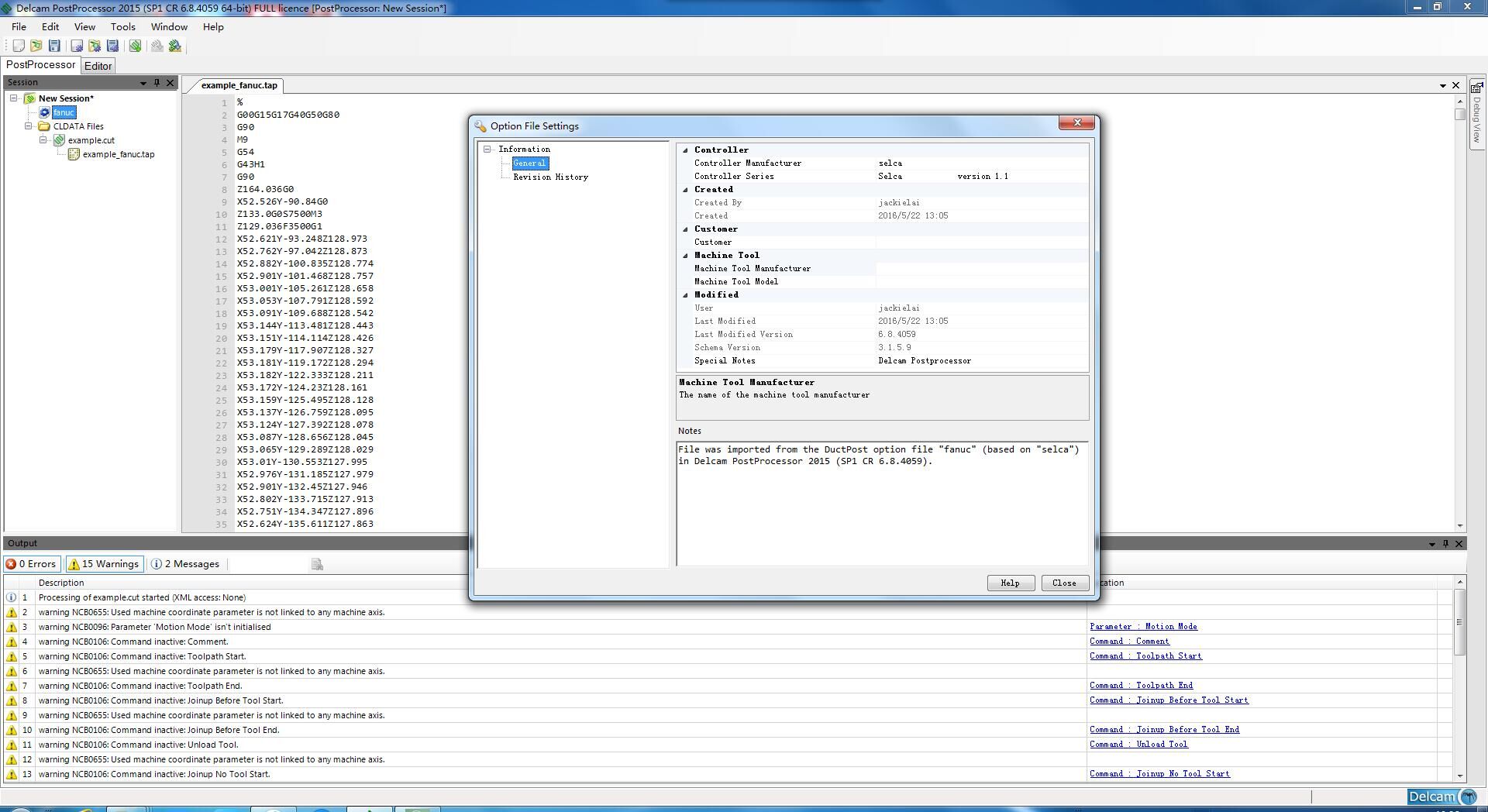Viewport: 1488px width, 812px height.
Task: Pin the Session panel auto-hide
Action: click(x=157, y=82)
